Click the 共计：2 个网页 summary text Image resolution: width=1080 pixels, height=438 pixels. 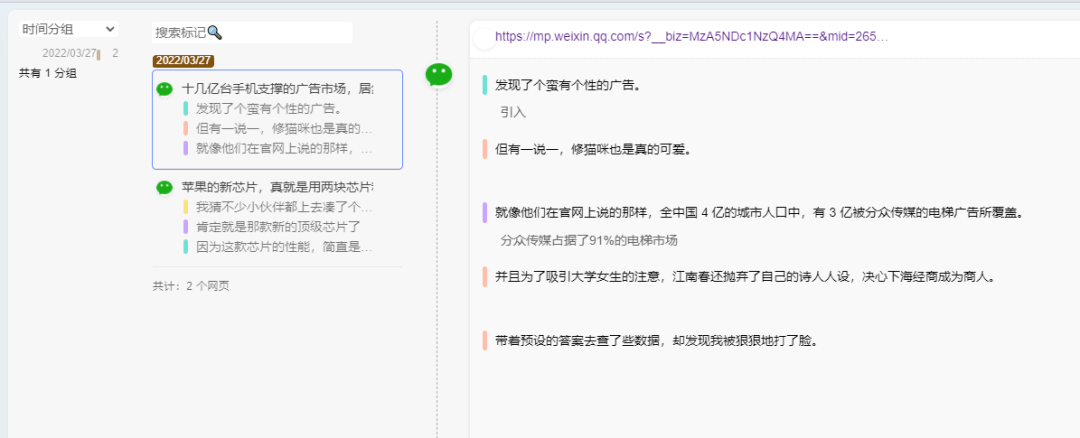191,286
